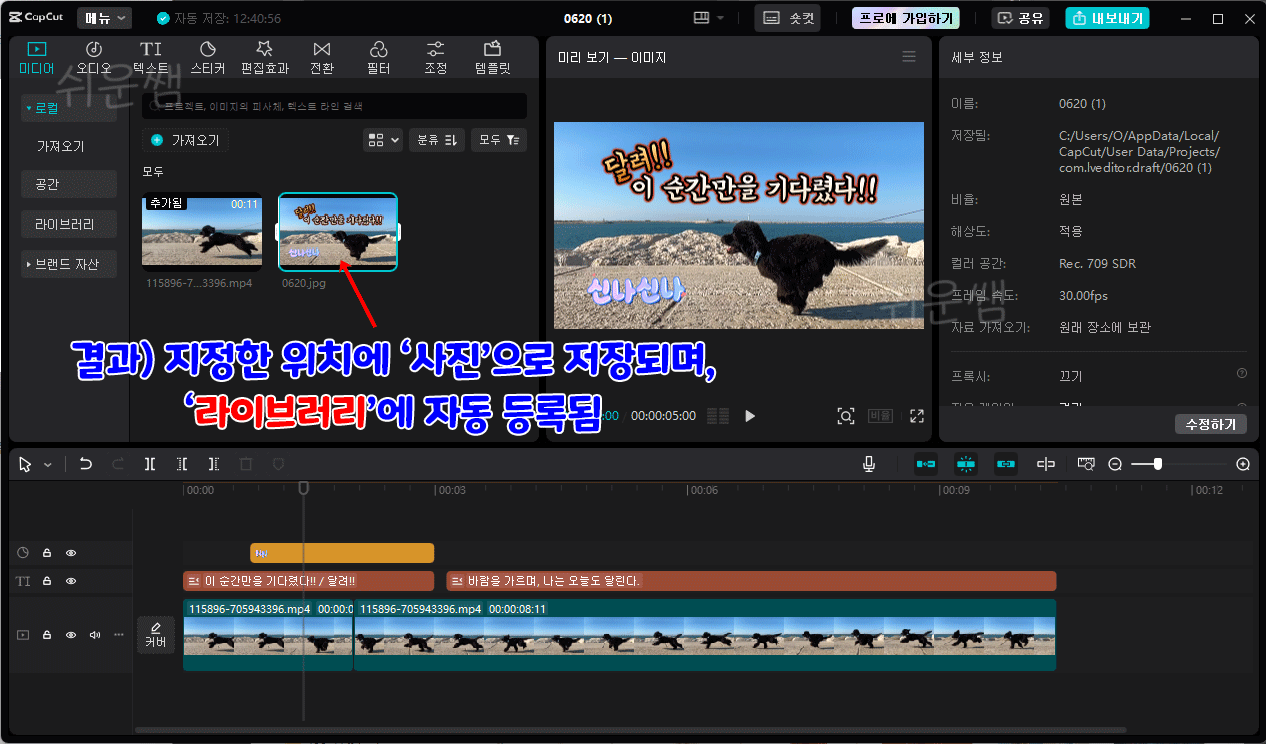Mute the main video track audio
The width and height of the screenshot is (1266, 744).
95,635
